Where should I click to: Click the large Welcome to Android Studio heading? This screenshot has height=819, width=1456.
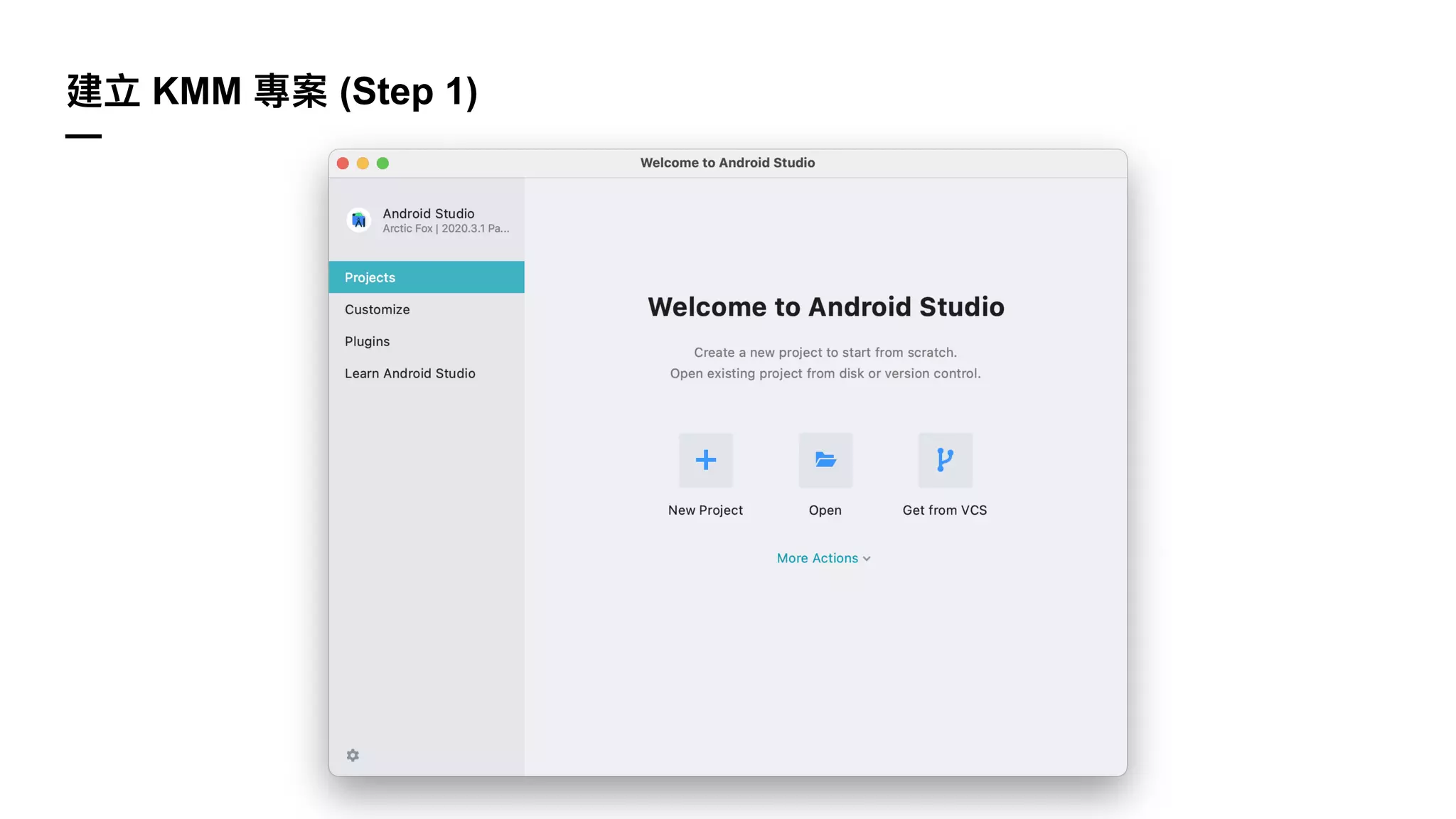pyautogui.click(x=826, y=306)
